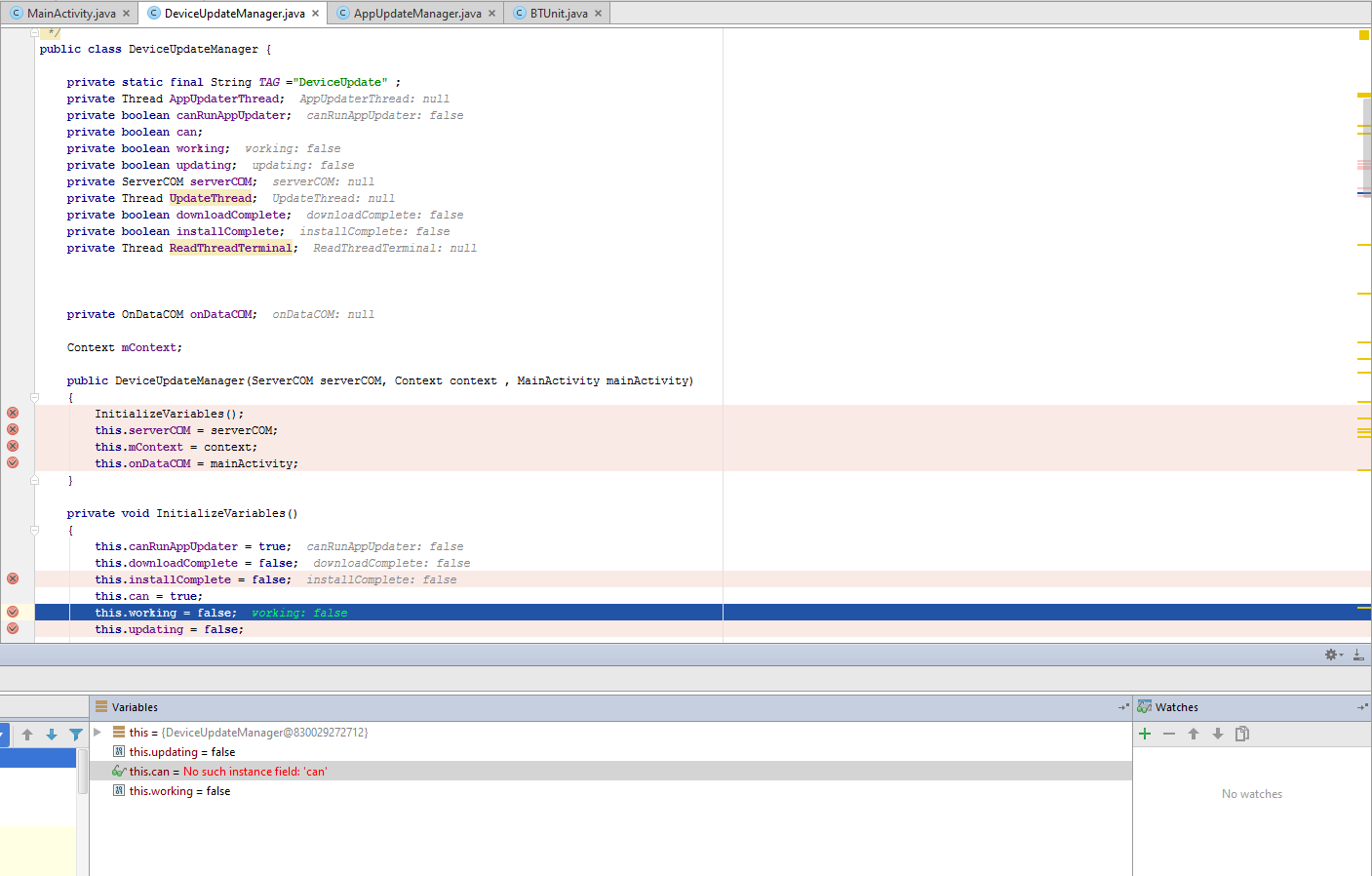This screenshot has width=1372, height=876.
Task: Click the field icon beside this.working
Action: point(119,790)
